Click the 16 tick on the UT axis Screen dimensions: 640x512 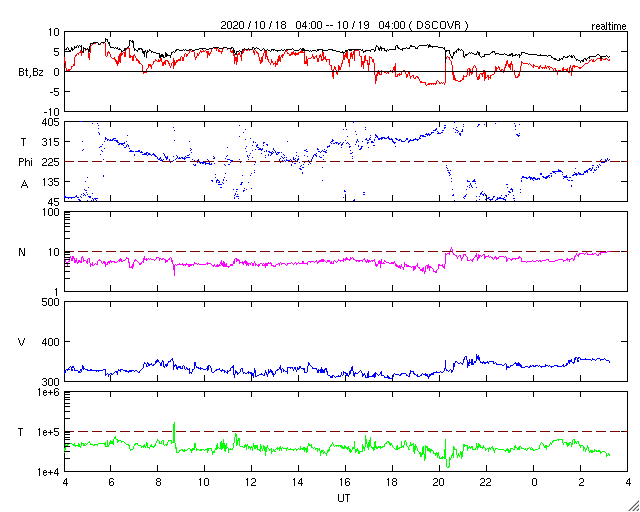coord(345,482)
